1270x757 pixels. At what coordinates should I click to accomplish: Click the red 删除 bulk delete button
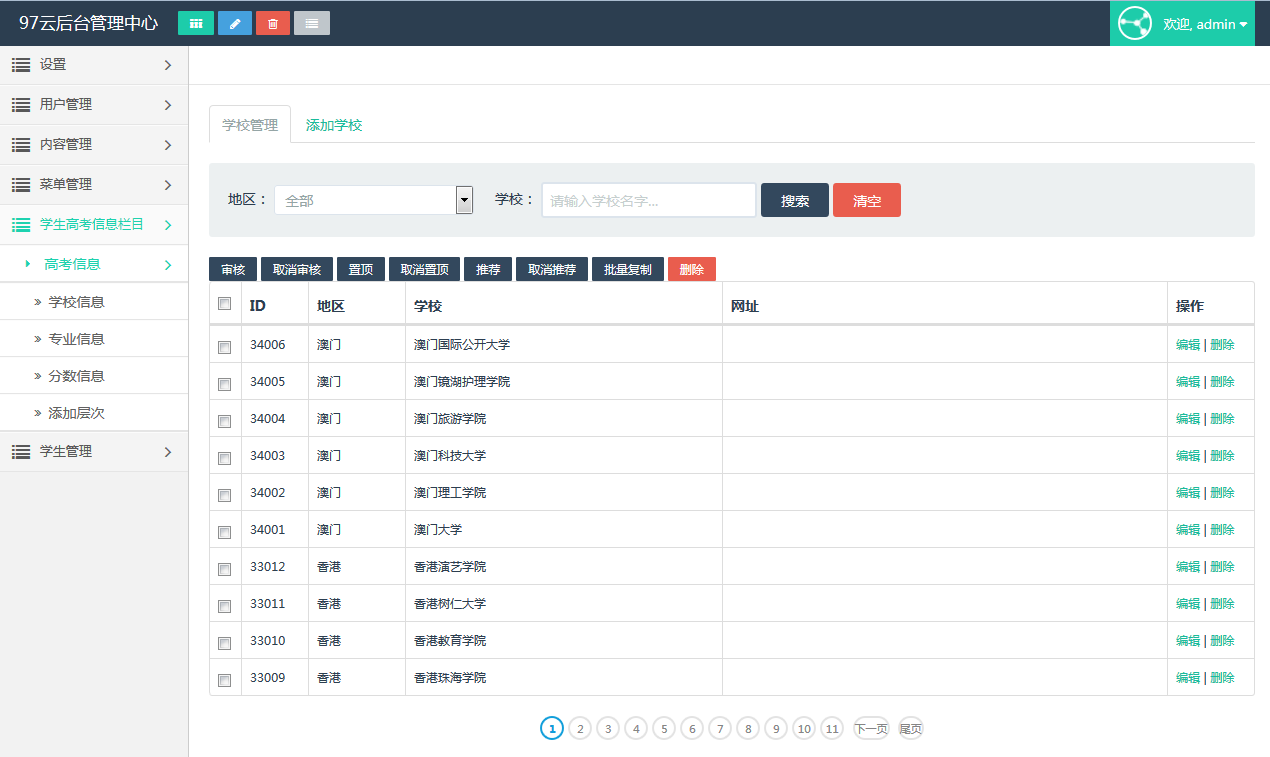692,269
